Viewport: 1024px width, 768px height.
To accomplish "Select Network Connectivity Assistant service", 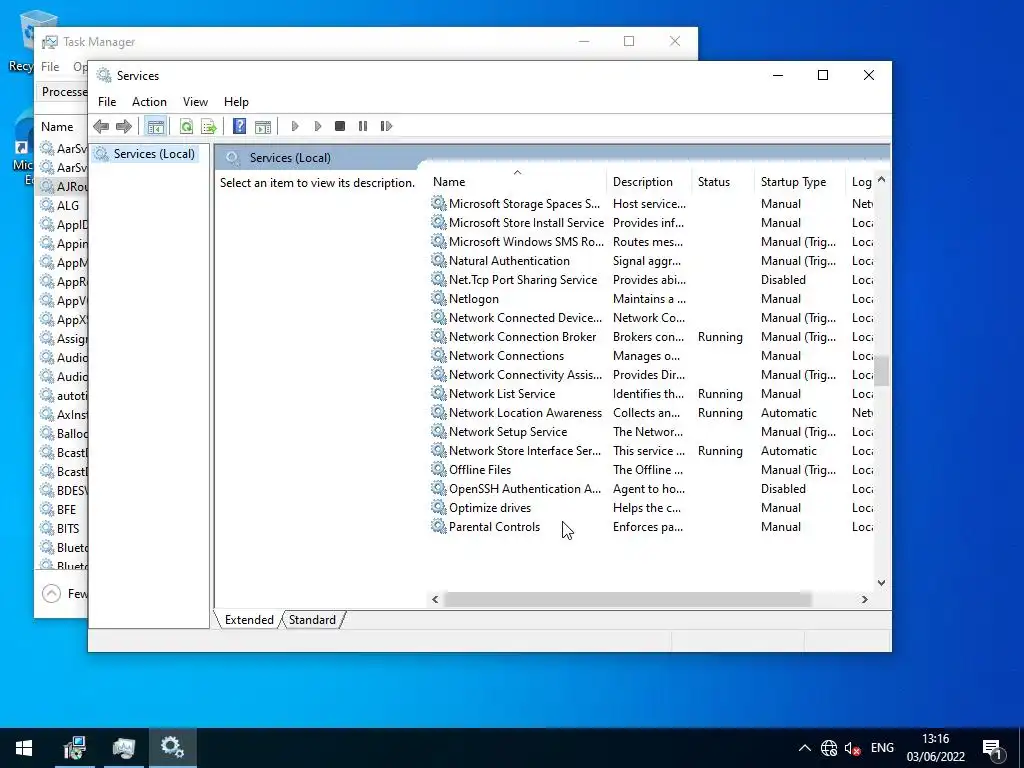I will pyautogui.click(x=652, y=374).
